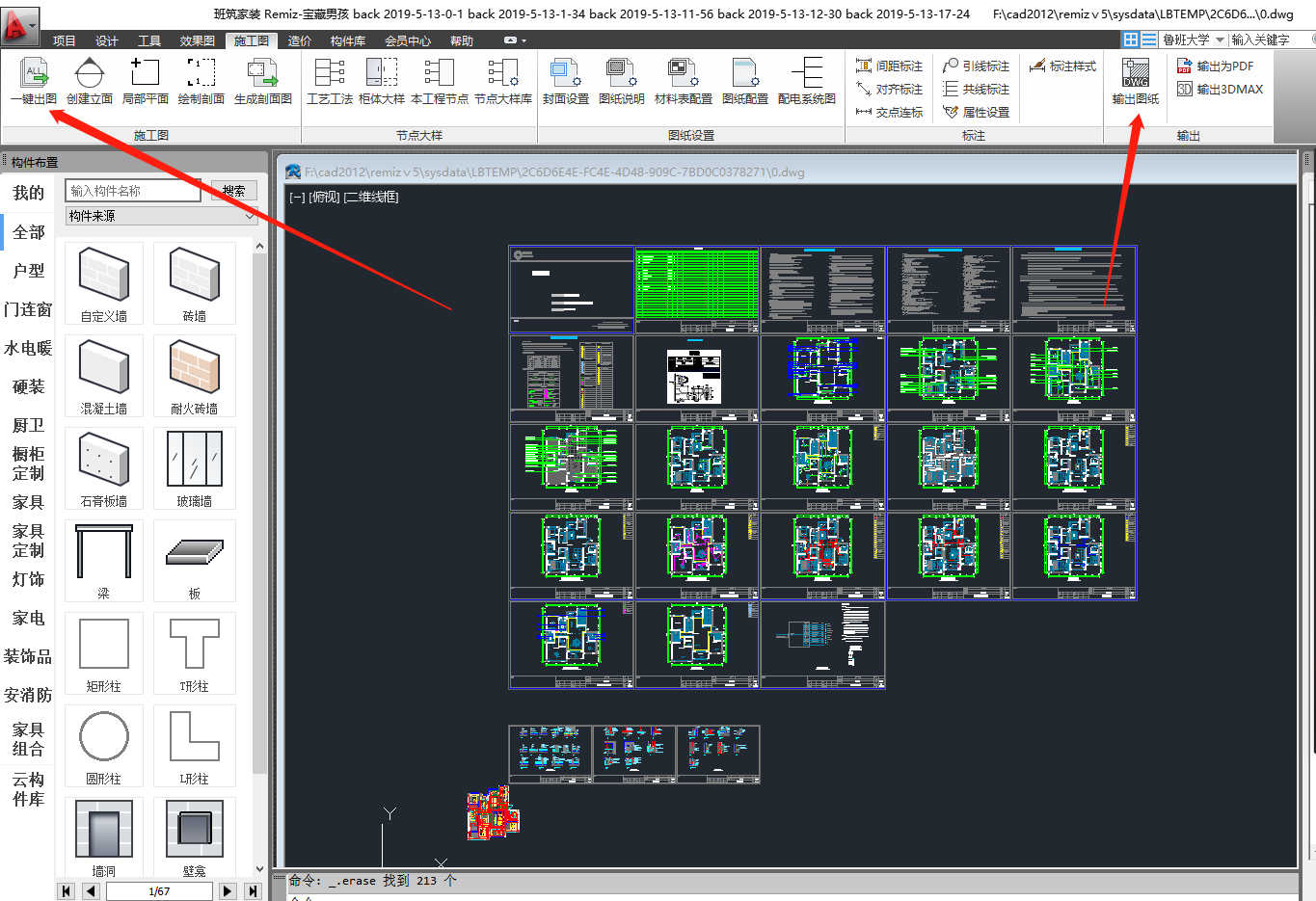Viewport: 1316px width, 901px height.
Task: Select the 创建立面 create elevation tool
Action: point(90,81)
